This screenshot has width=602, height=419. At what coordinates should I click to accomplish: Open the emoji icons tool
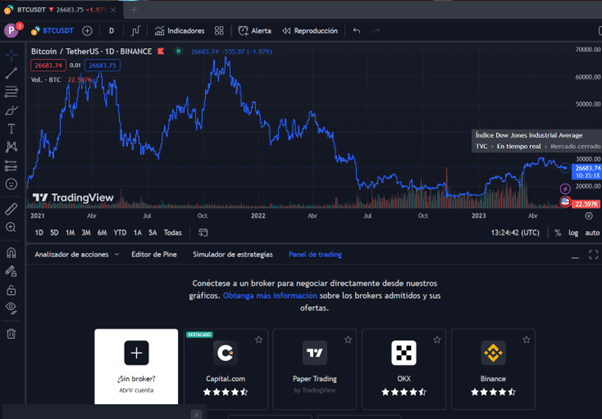tap(11, 184)
